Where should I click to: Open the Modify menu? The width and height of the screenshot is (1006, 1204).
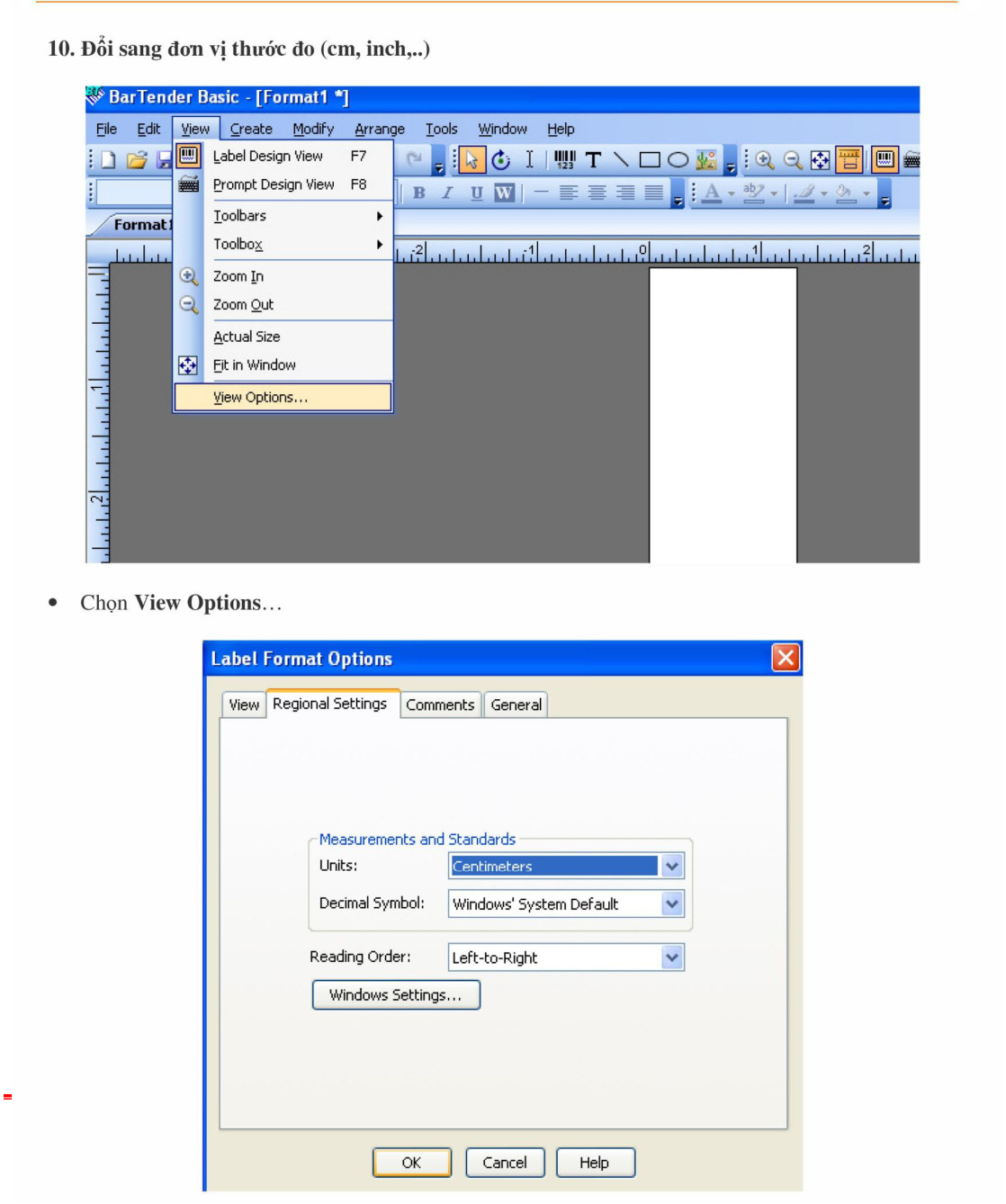coord(313,129)
